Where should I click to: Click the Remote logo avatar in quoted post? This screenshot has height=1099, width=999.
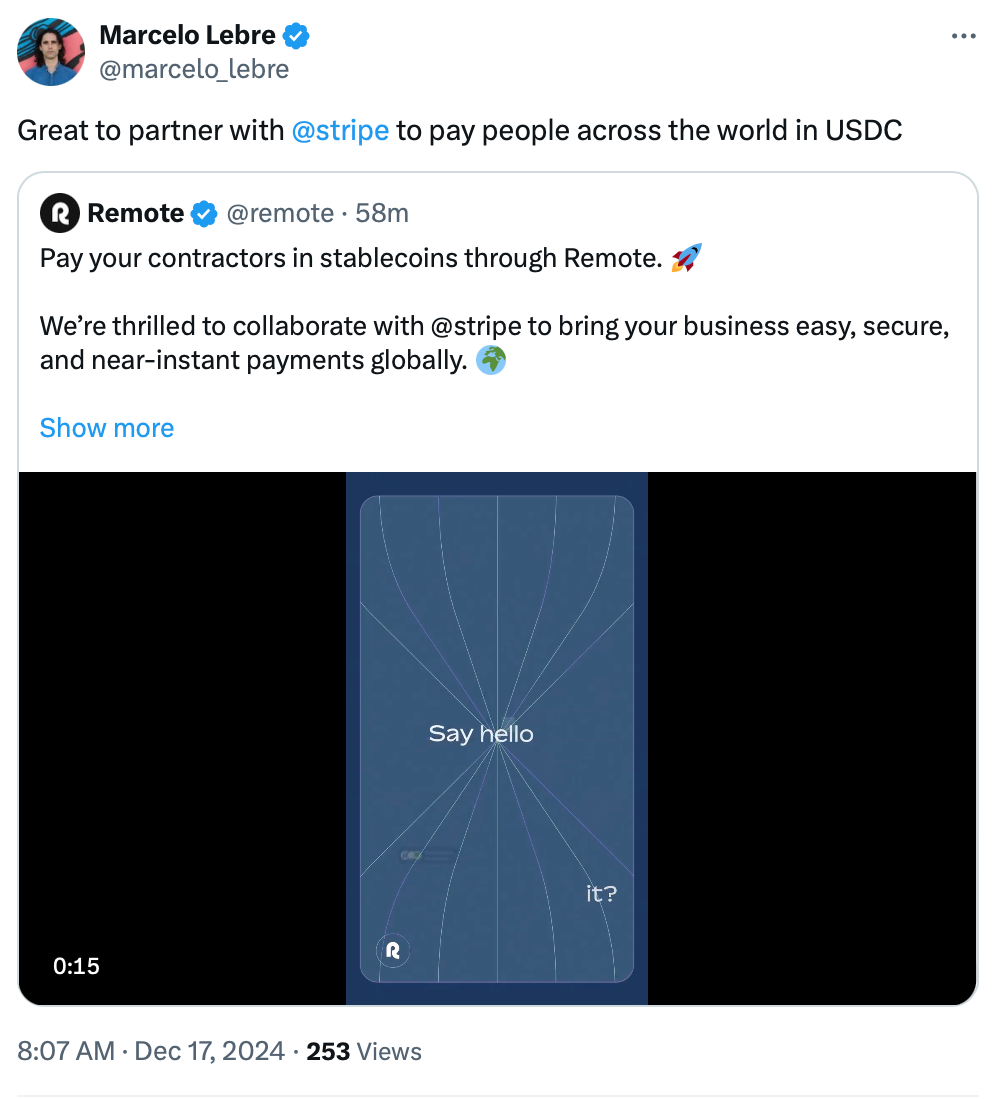(x=59, y=213)
